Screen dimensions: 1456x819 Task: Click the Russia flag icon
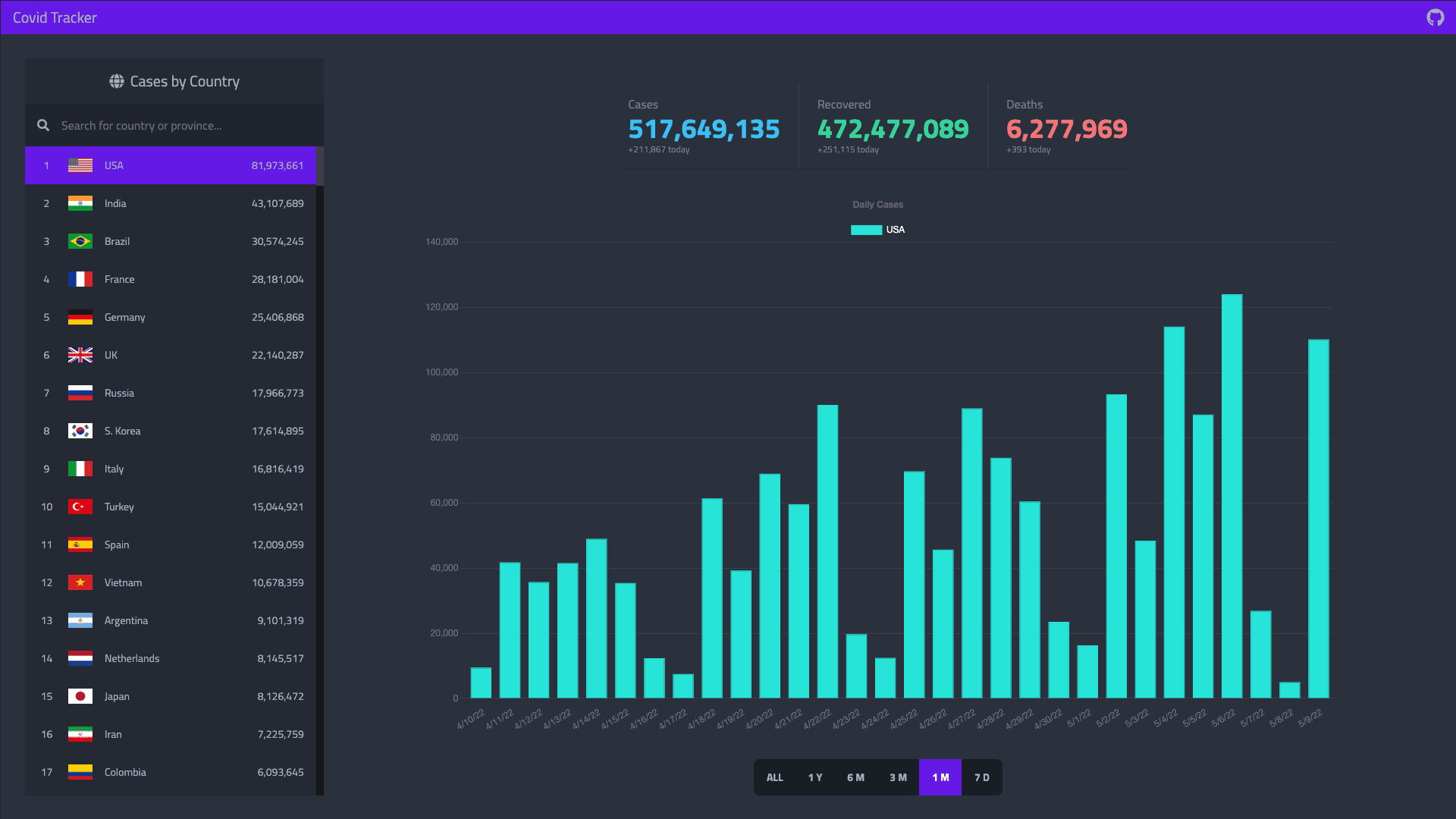[x=80, y=393]
